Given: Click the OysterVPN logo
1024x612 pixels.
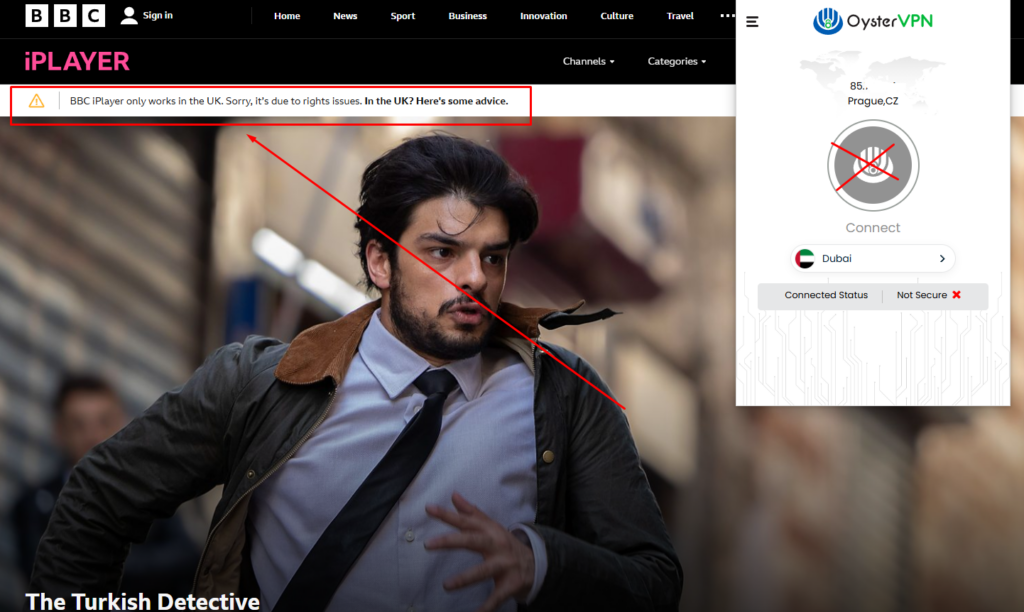Looking at the screenshot, I should pyautogui.click(x=872, y=21).
